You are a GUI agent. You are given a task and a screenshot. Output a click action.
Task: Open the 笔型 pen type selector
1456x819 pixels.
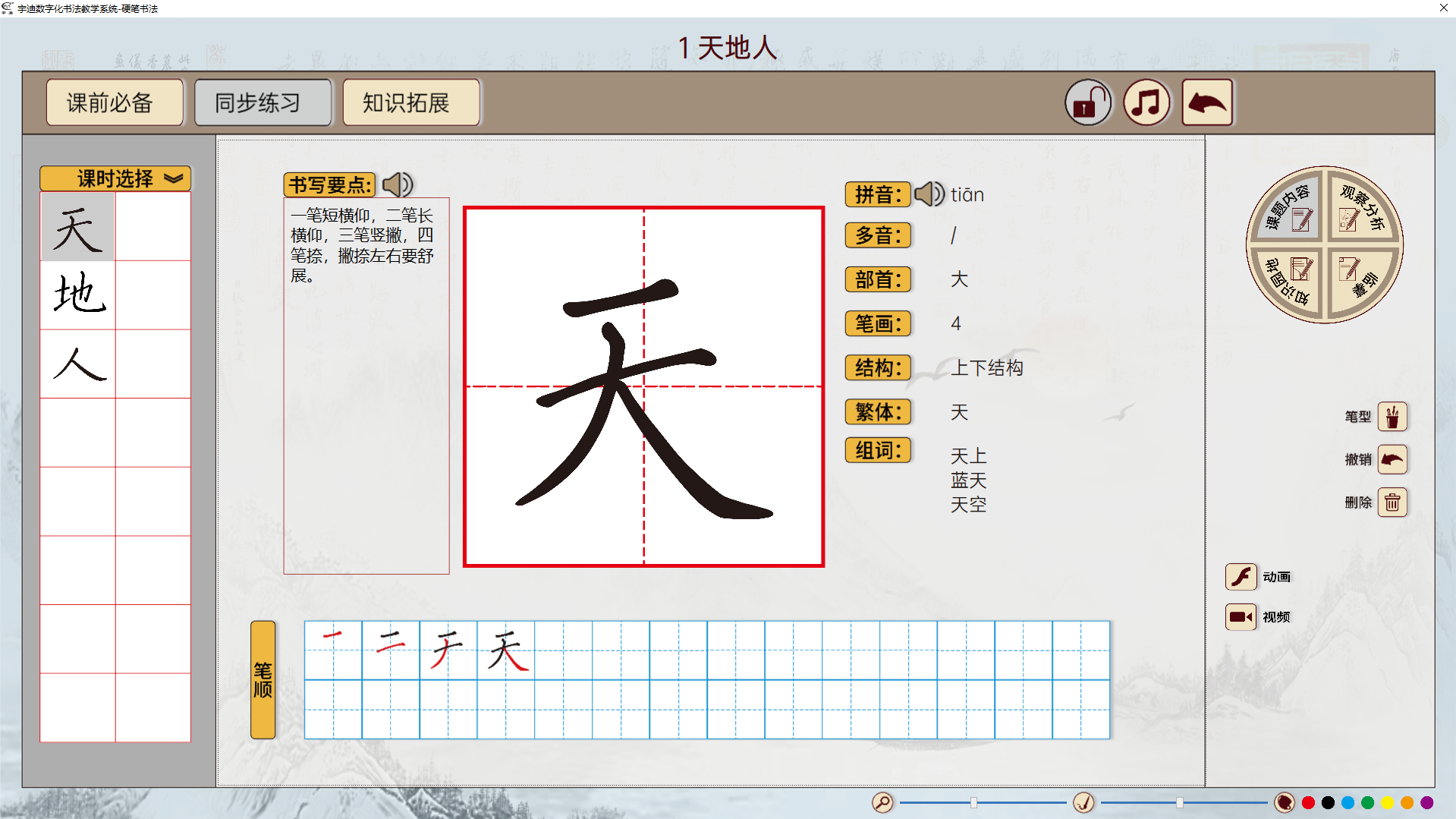(x=1392, y=417)
